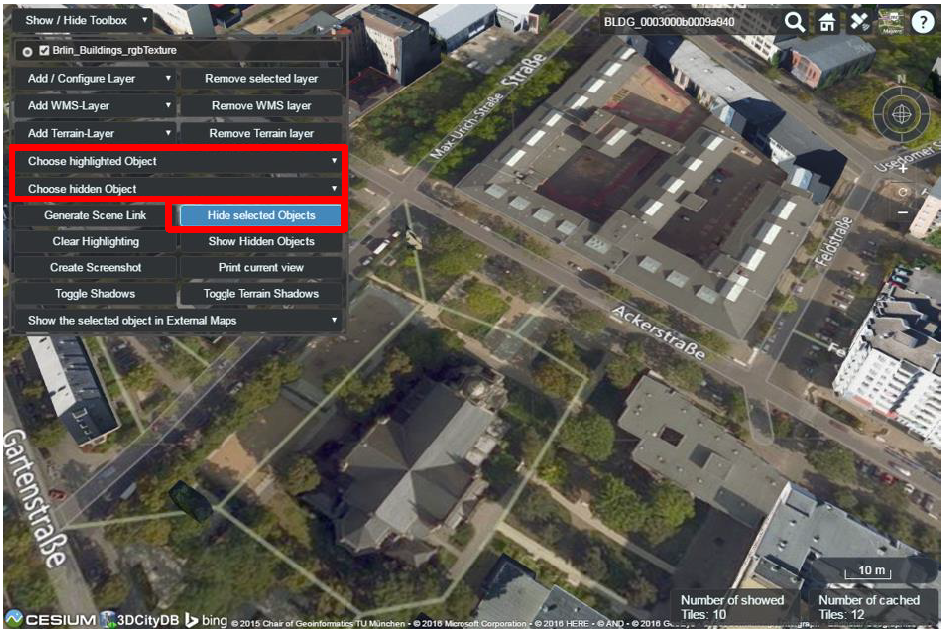This screenshot has height=633, width=945.
Task: Click Hide selected Objects button
Action: coord(262,215)
